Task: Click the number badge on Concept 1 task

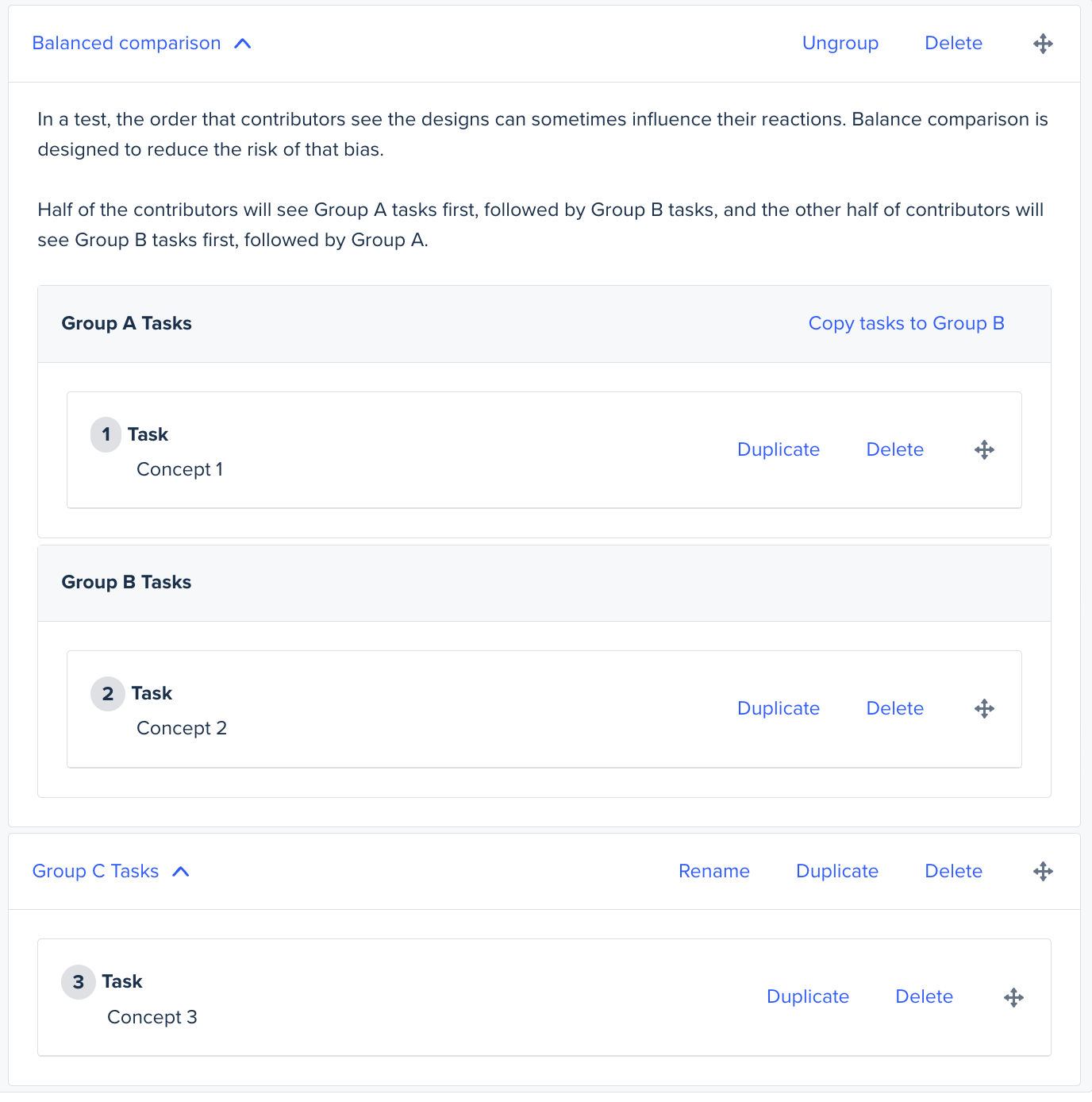Action: click(x=106, y=434)
